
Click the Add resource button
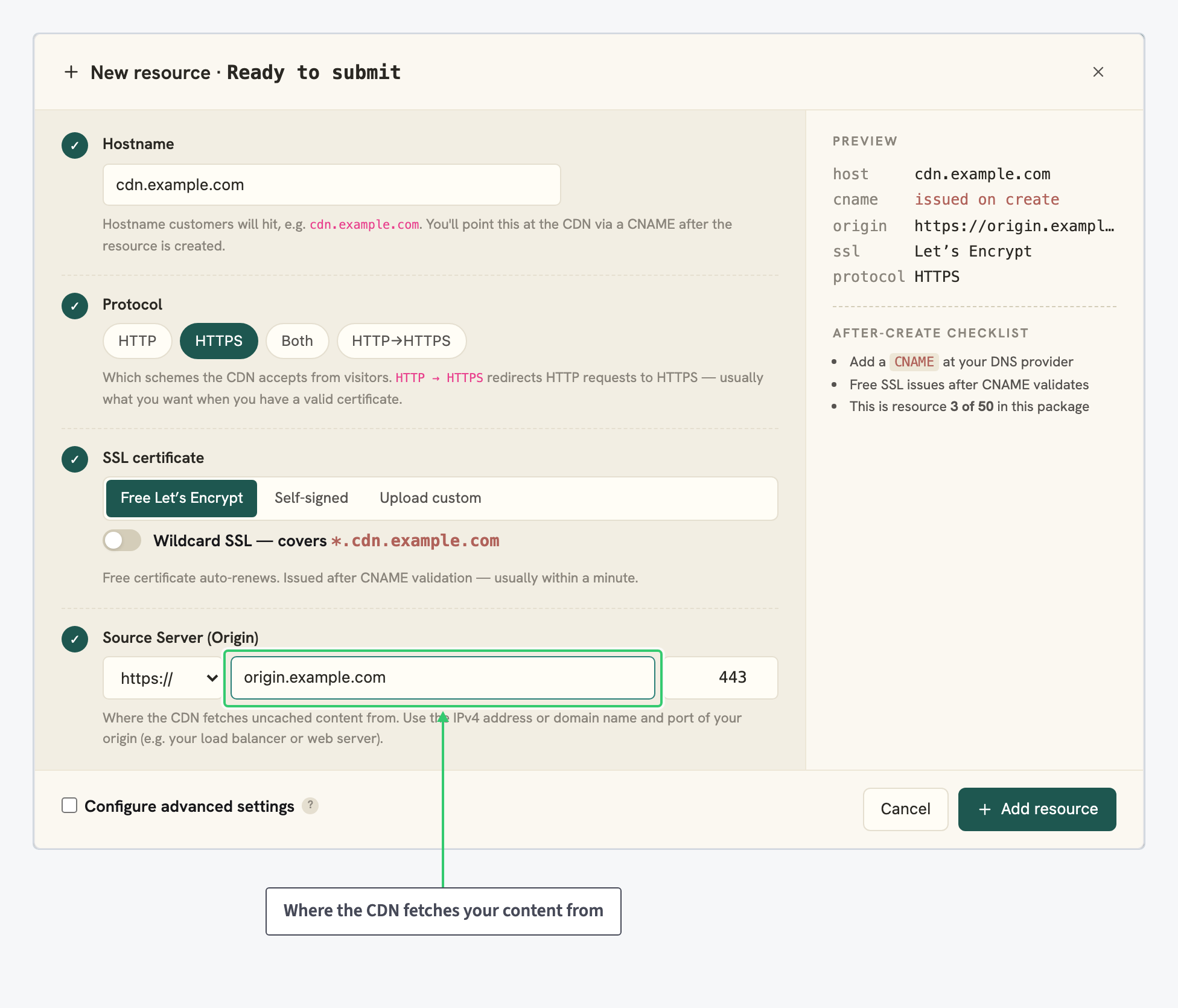pos(1037,809)
